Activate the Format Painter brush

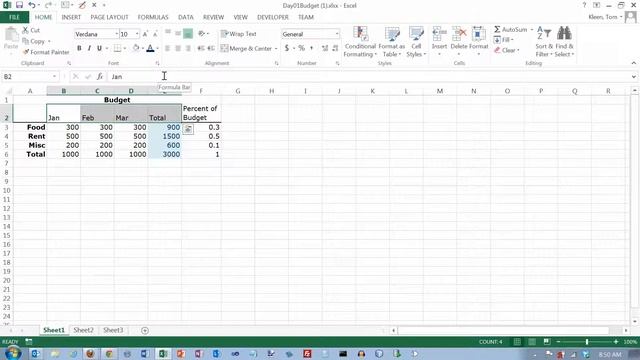[x=46, y=52]
